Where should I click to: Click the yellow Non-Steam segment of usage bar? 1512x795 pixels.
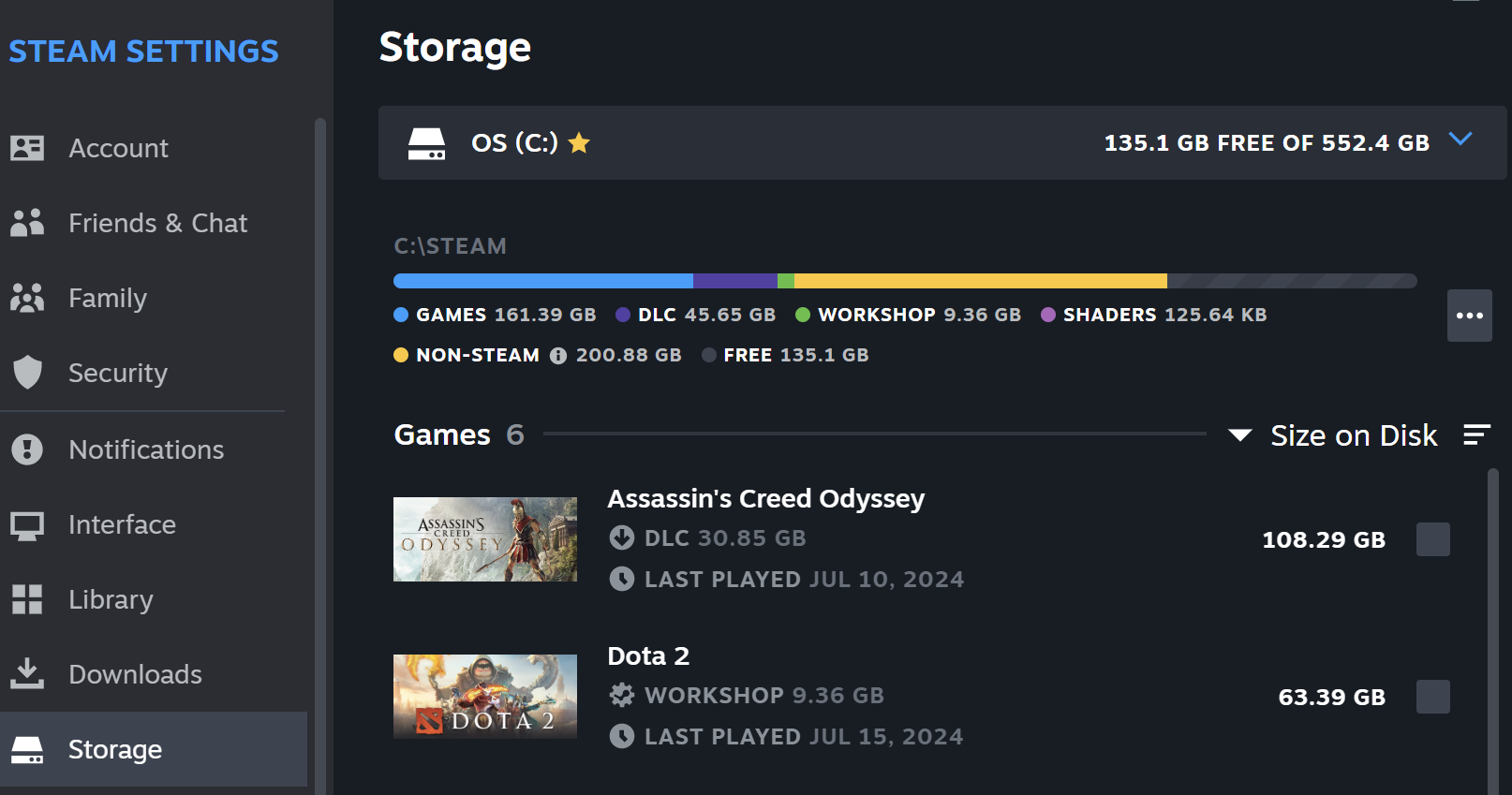tap(981, 281)
